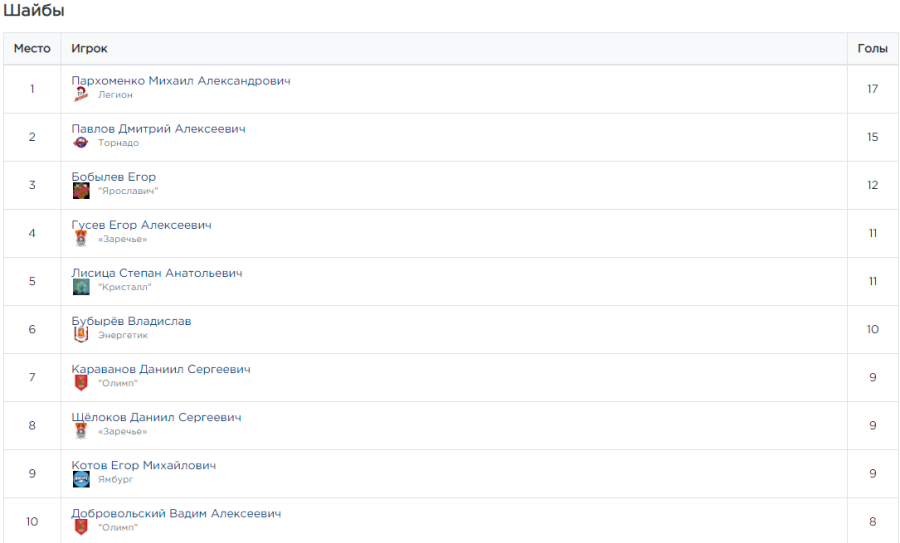
Task: Click the Заречье logo under Гусев Егор
Action: point(81,239)
